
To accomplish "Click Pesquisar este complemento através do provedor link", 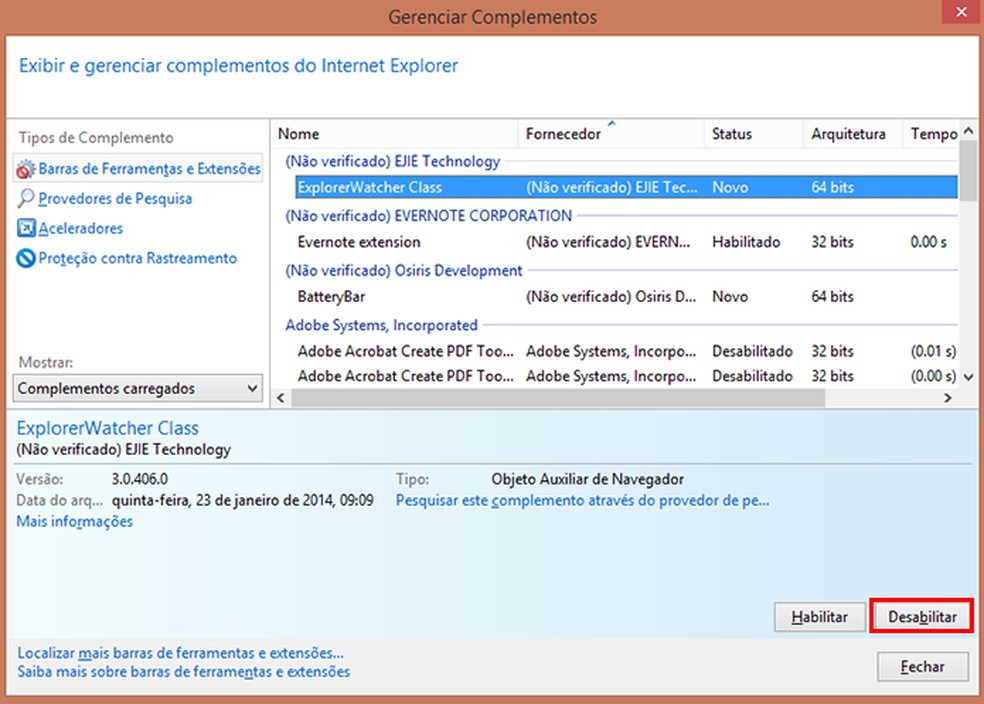I will (582, 501).
